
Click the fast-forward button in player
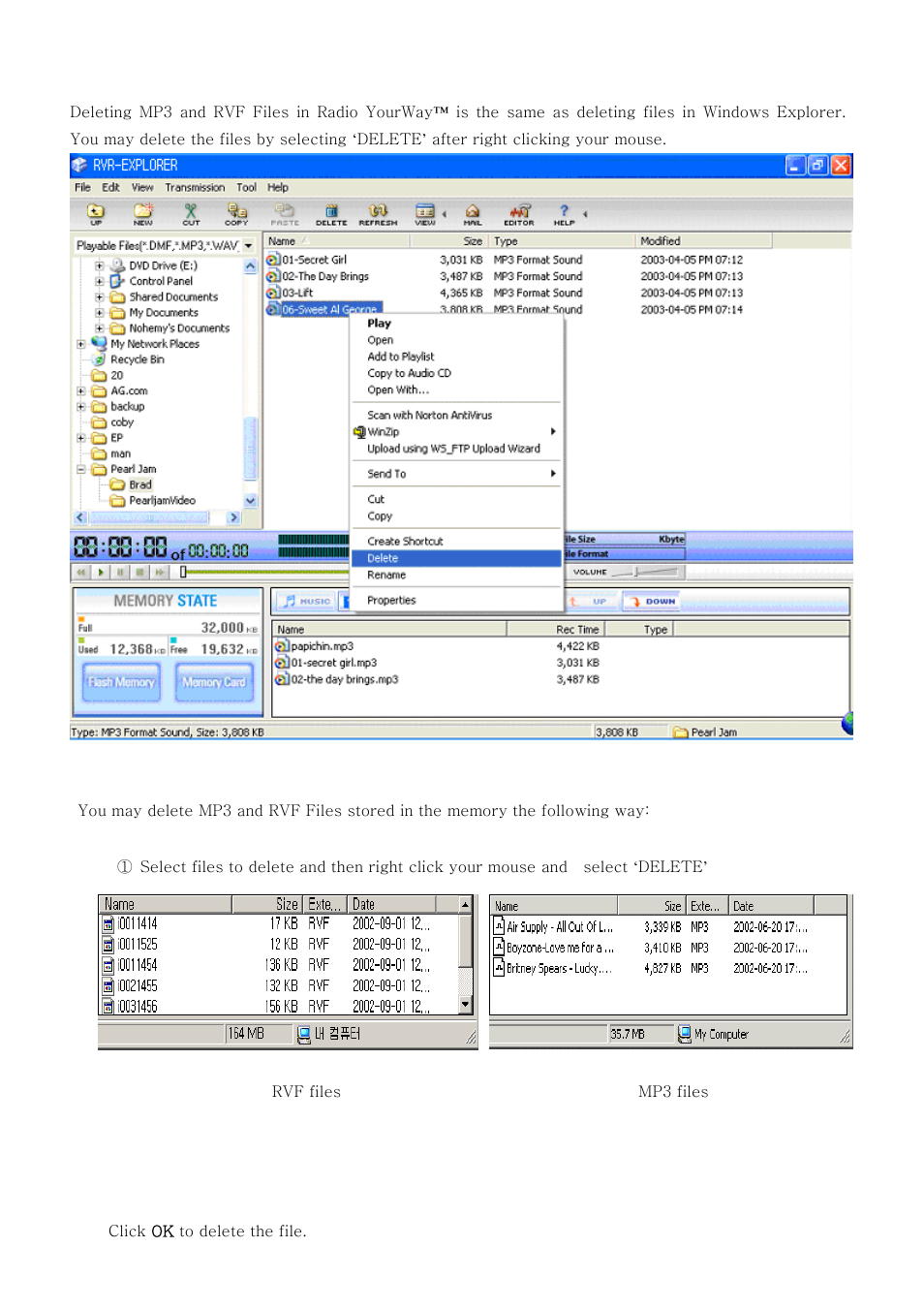click(x=160, y=573)
